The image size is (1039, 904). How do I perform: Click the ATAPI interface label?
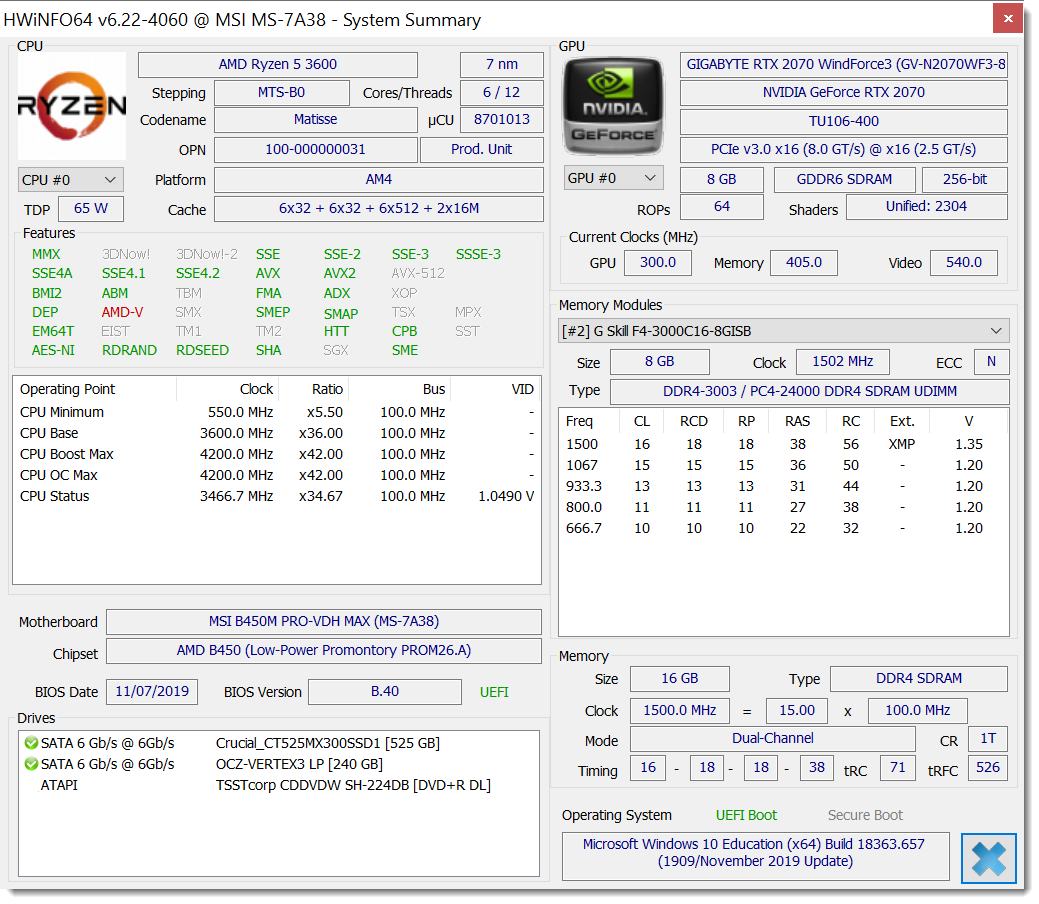click(59, 786)
